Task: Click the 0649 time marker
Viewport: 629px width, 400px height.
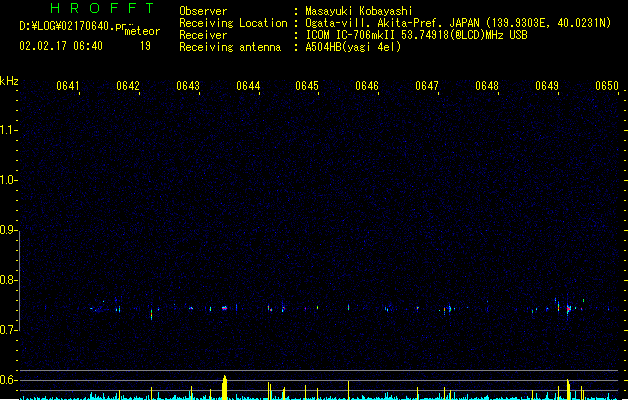Action: click(x=547, y=86)
